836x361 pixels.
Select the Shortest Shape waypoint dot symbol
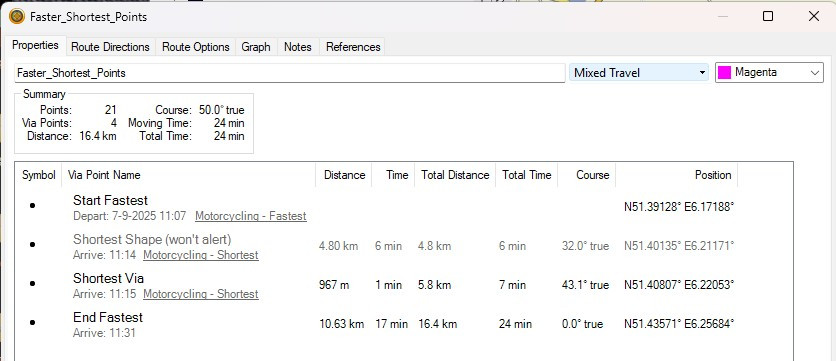(x=33, y=244)
